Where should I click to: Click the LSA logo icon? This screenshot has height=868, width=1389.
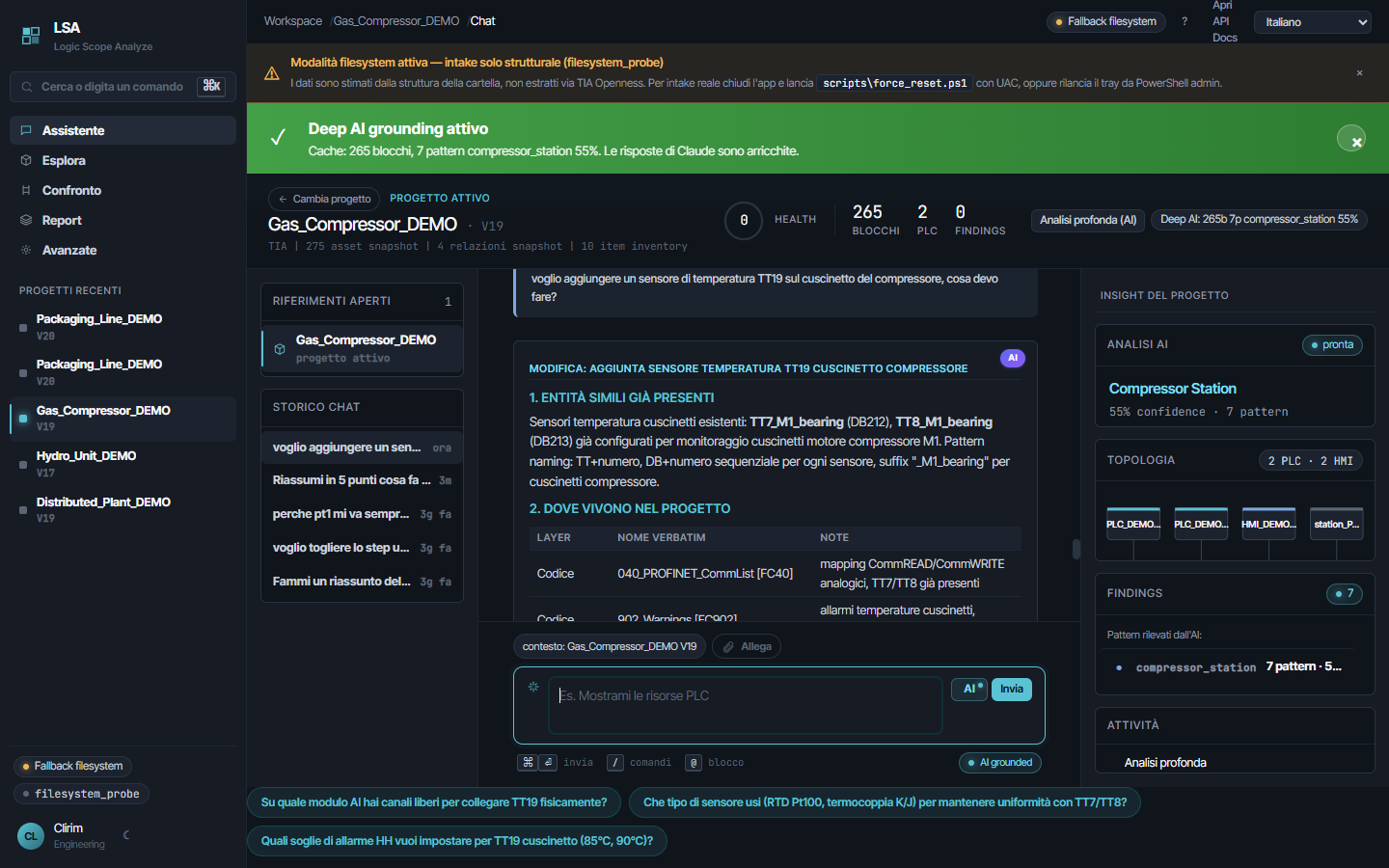31,36
